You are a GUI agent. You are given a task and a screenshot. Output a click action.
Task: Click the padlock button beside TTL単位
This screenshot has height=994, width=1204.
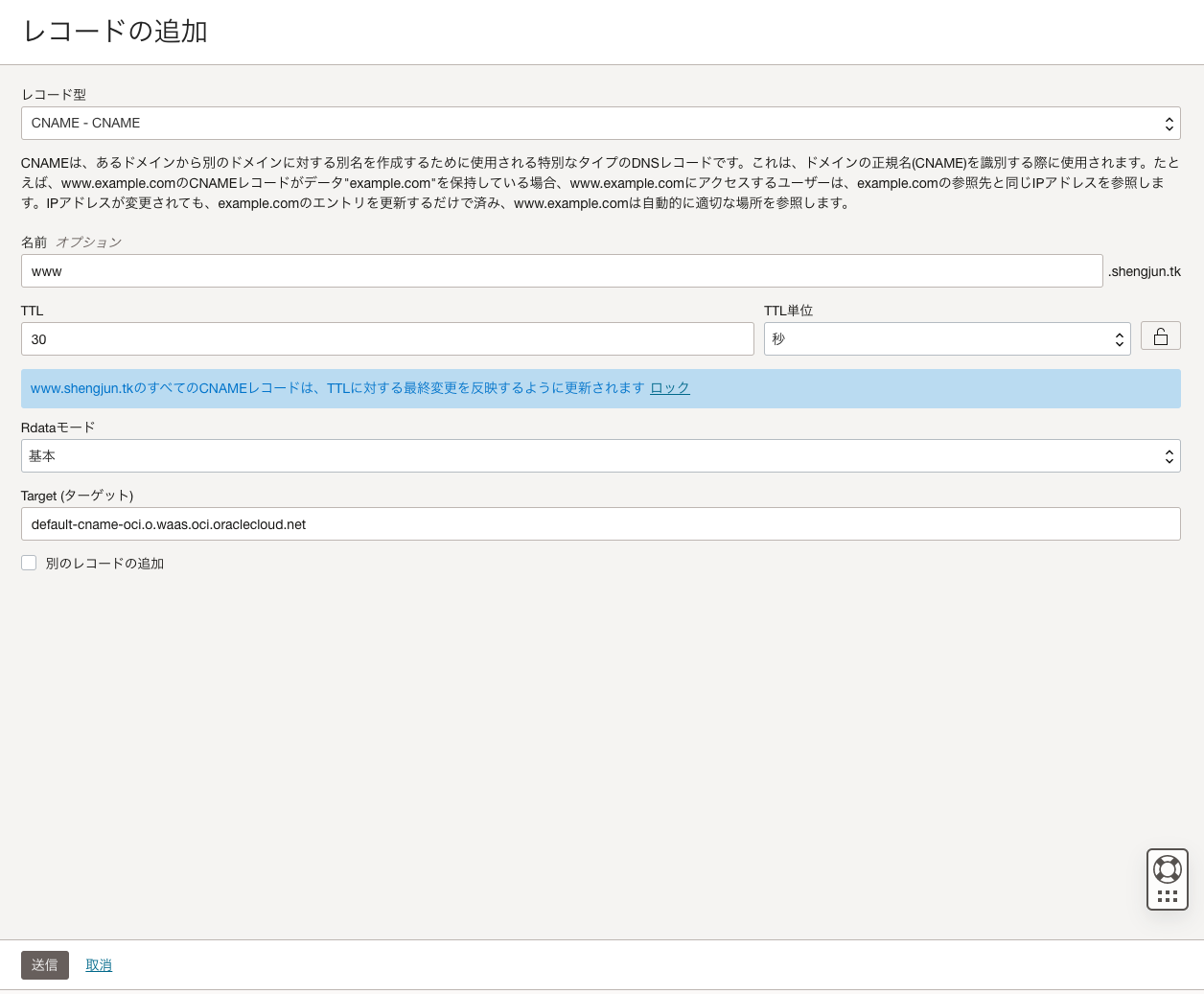pyautogui.click(x=1160, y=335)
